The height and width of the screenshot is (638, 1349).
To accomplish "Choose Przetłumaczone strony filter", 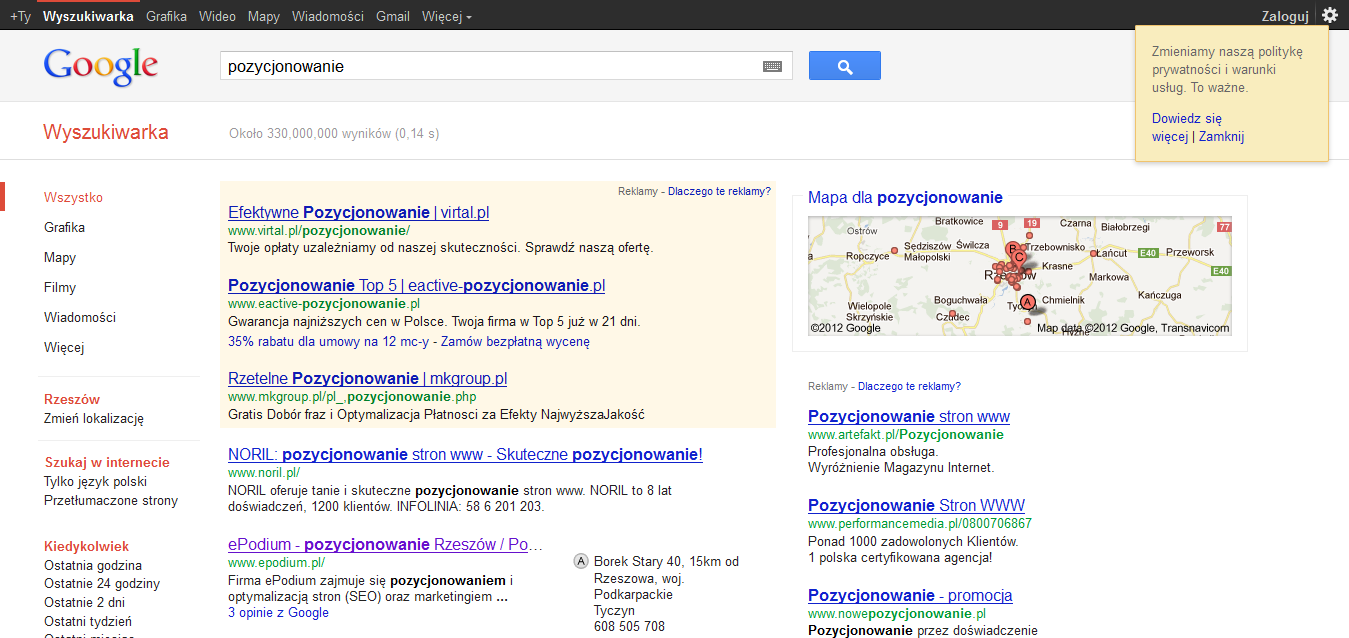I will pos(111,500).
